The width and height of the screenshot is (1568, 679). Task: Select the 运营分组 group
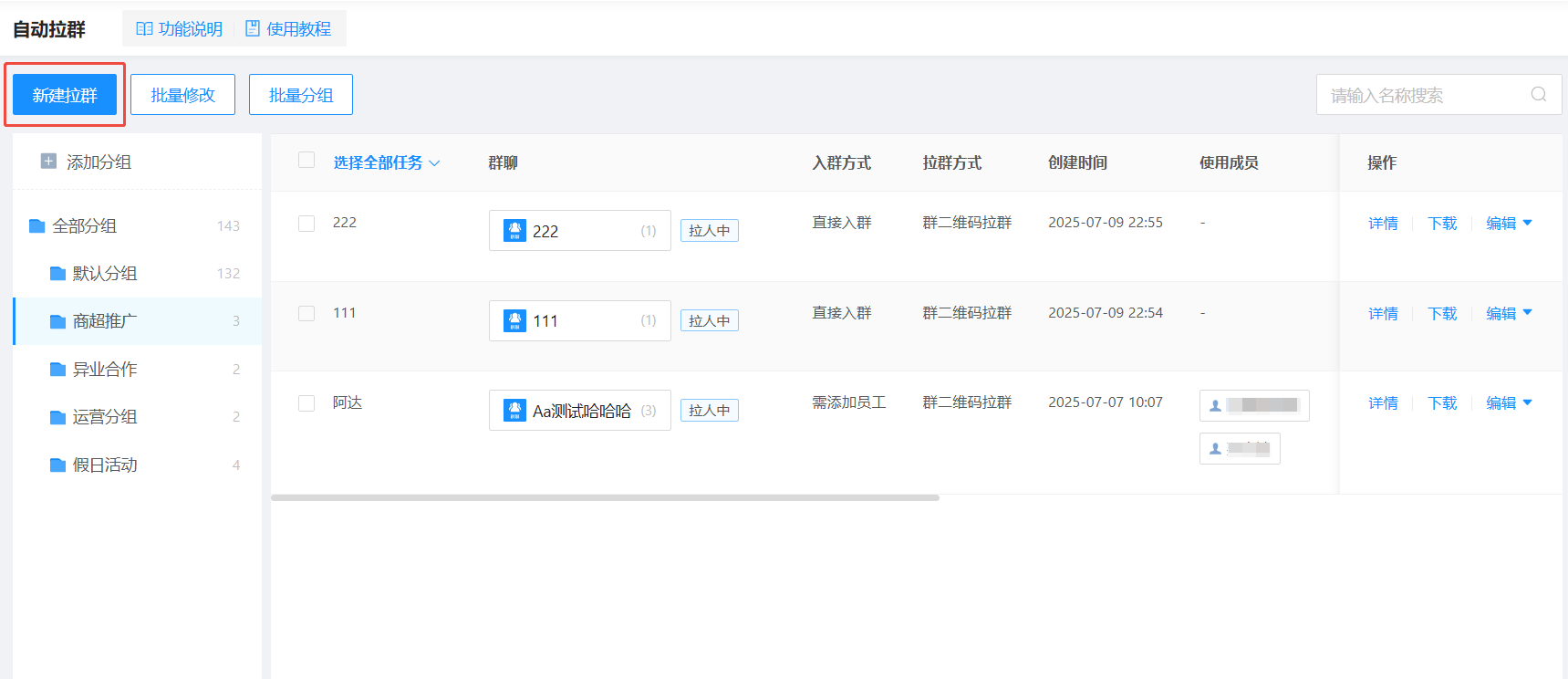[137, 417]
